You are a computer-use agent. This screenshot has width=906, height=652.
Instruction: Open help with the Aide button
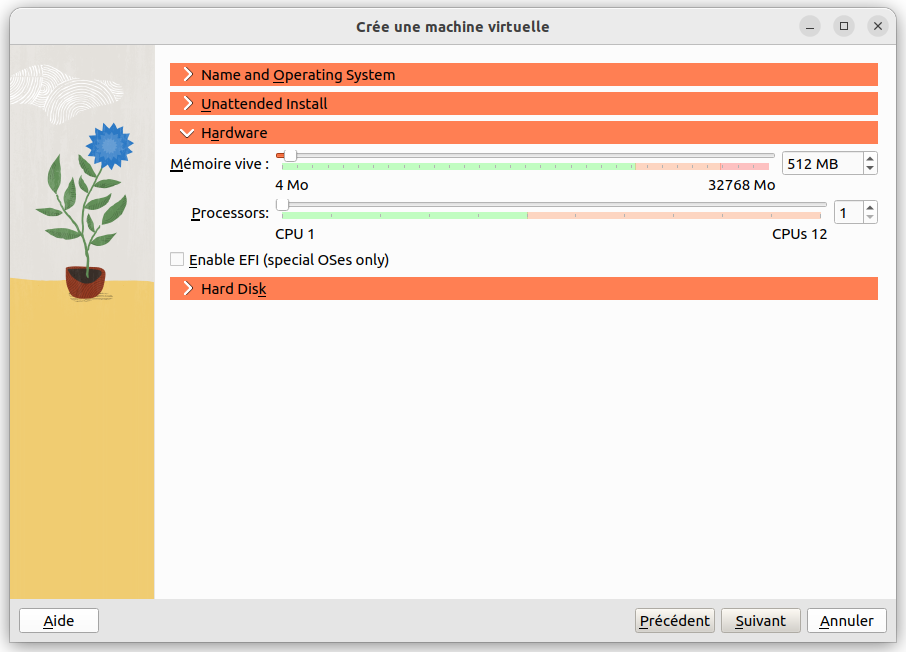pos(59,621)
